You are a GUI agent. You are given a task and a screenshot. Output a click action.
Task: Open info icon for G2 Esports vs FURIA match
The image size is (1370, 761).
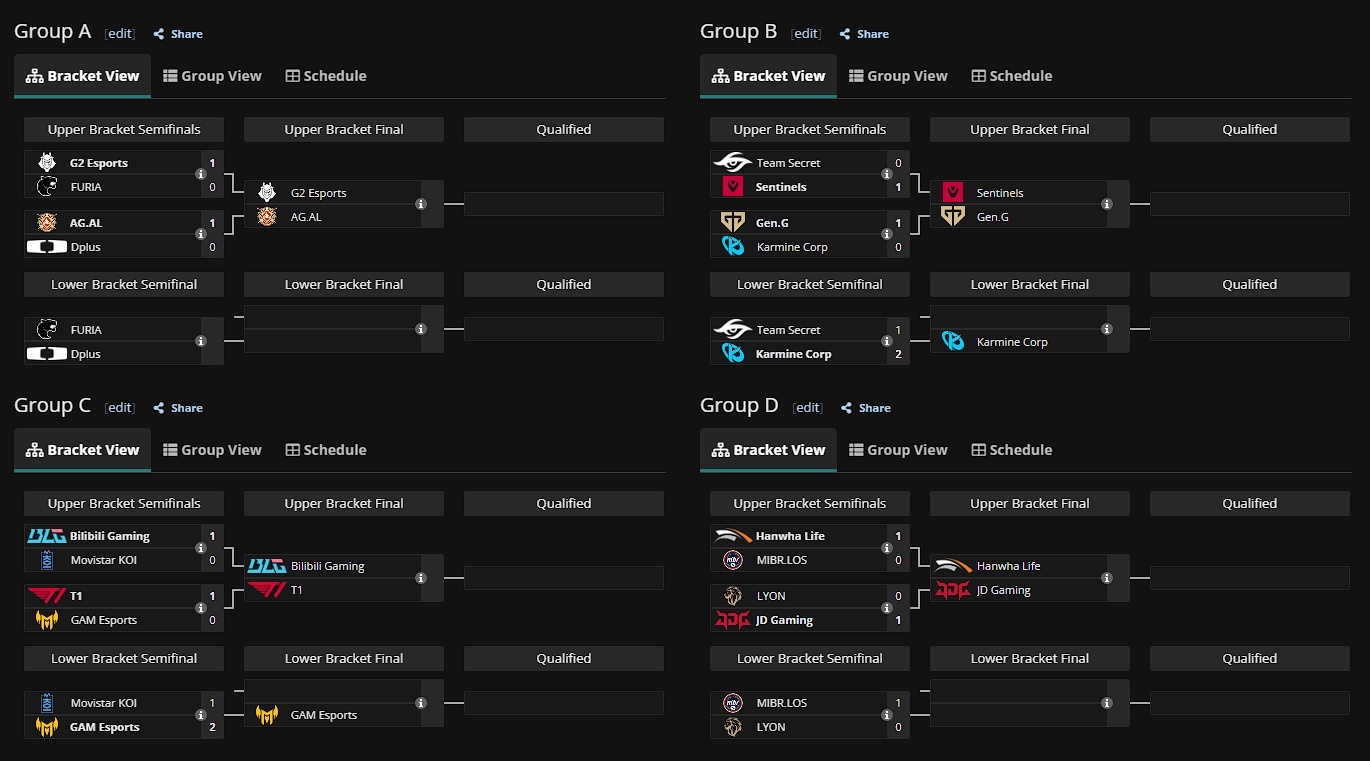tap(201, 175)
